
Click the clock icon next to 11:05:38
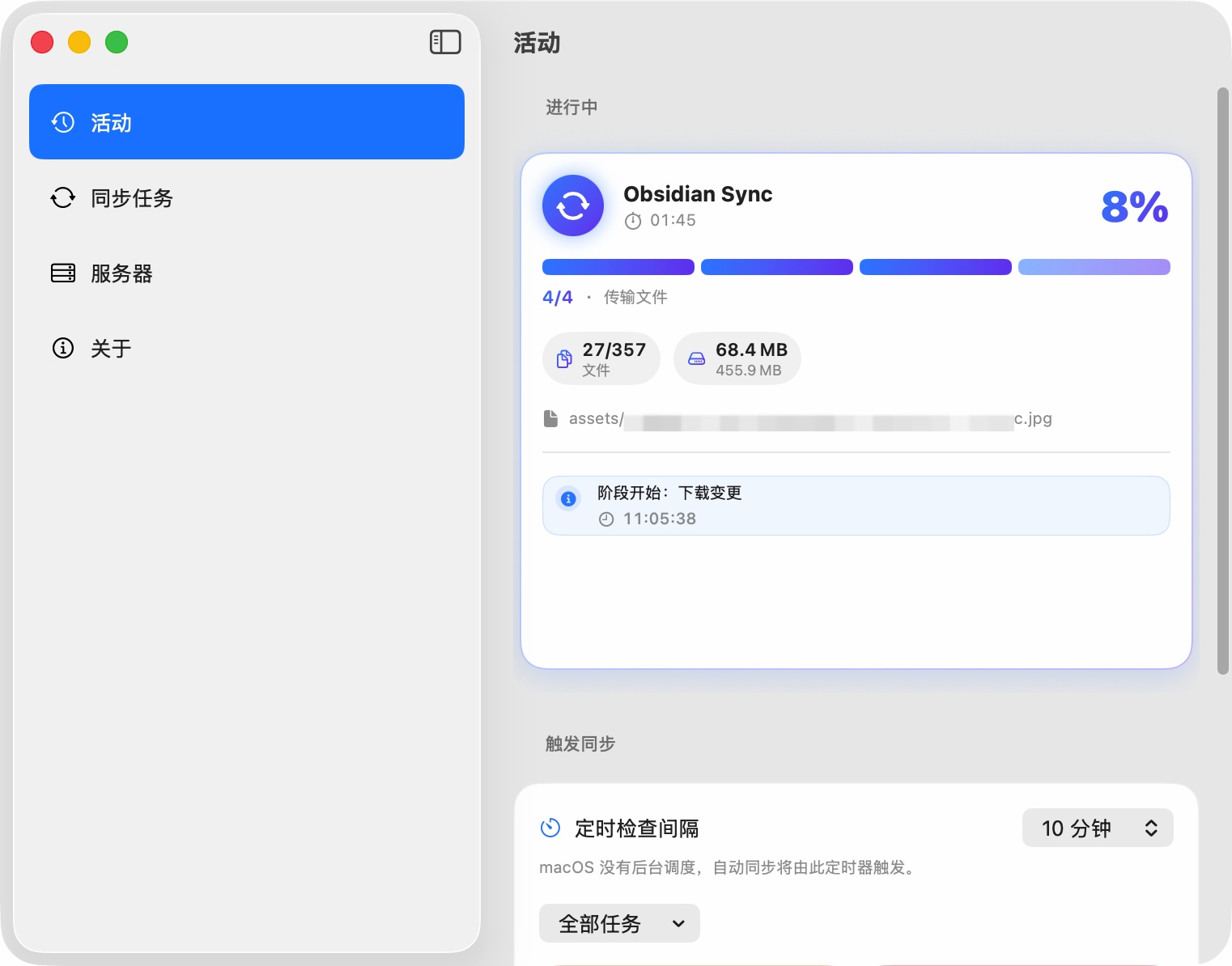click(x=606, y=519)
